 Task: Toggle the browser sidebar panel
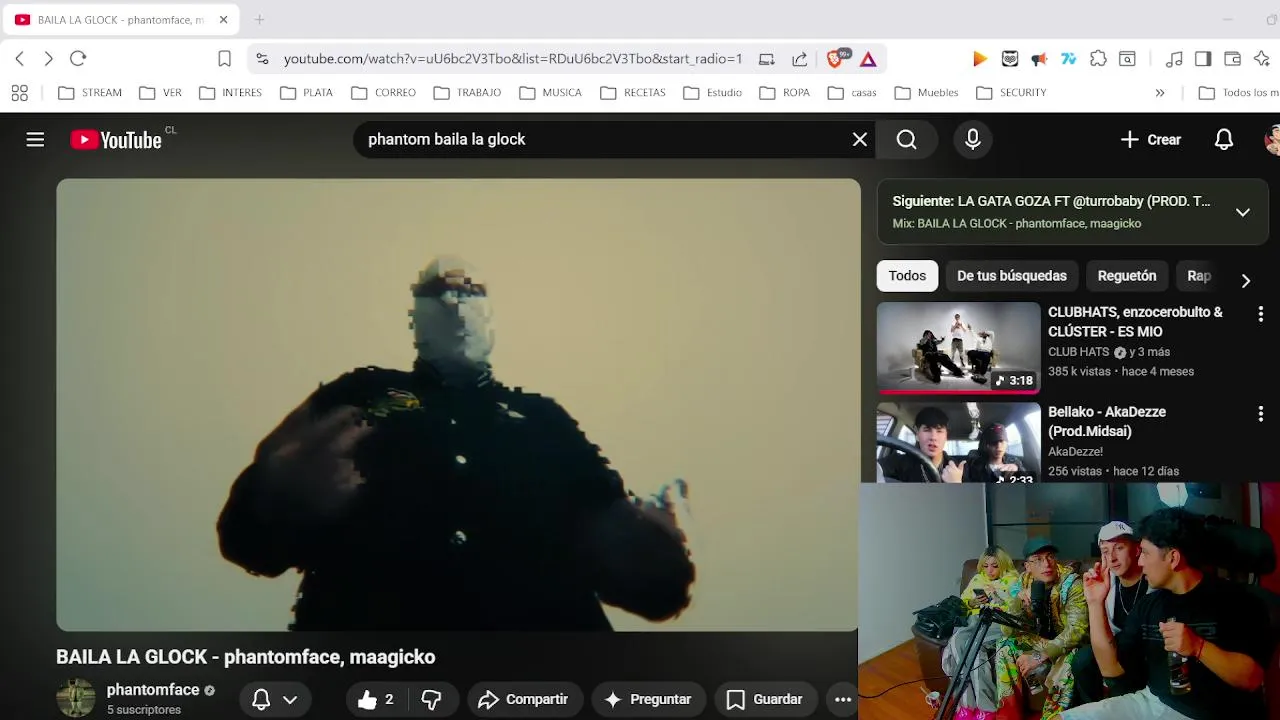point(1203,59)
